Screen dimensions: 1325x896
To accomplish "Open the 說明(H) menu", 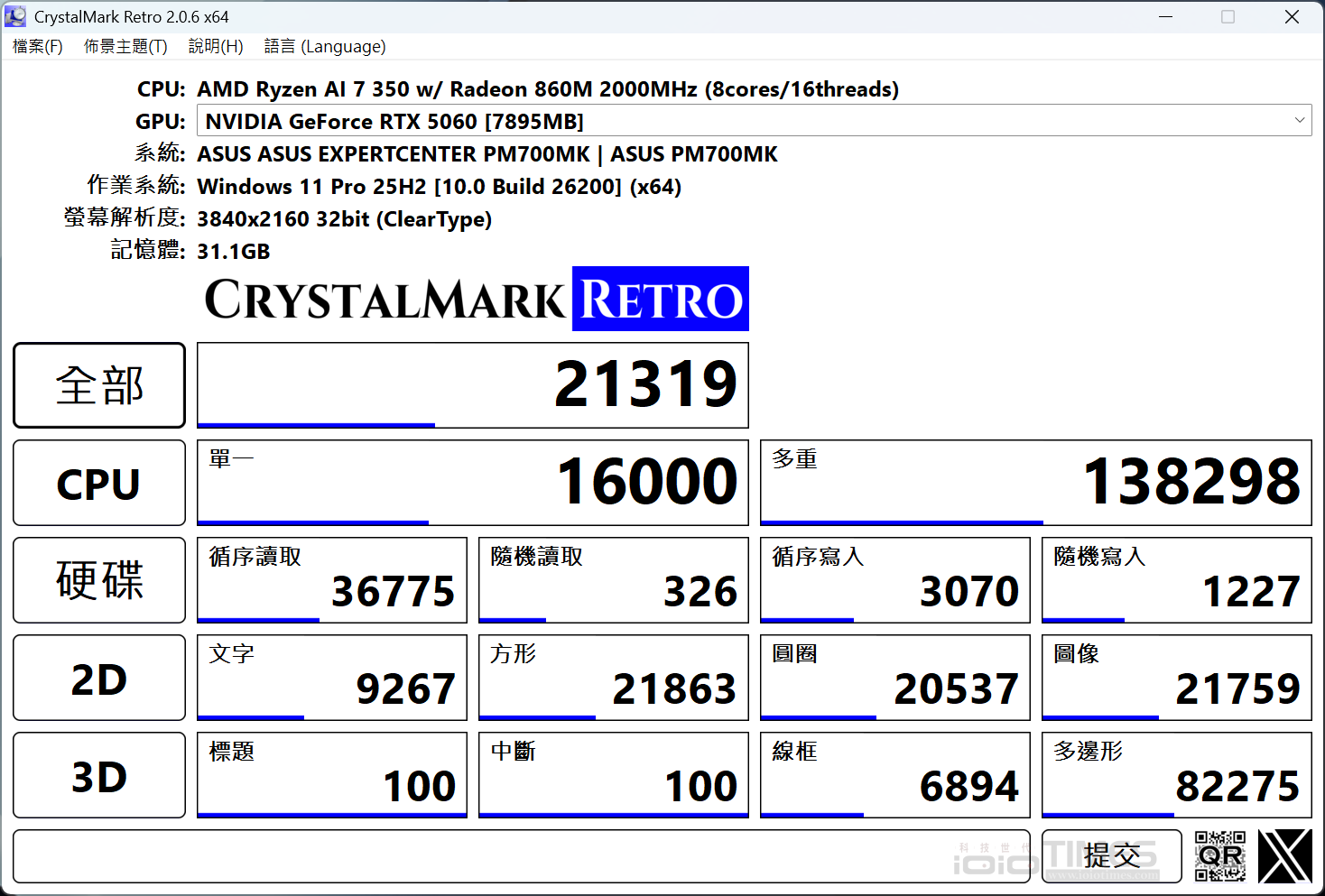I will 215,46.
